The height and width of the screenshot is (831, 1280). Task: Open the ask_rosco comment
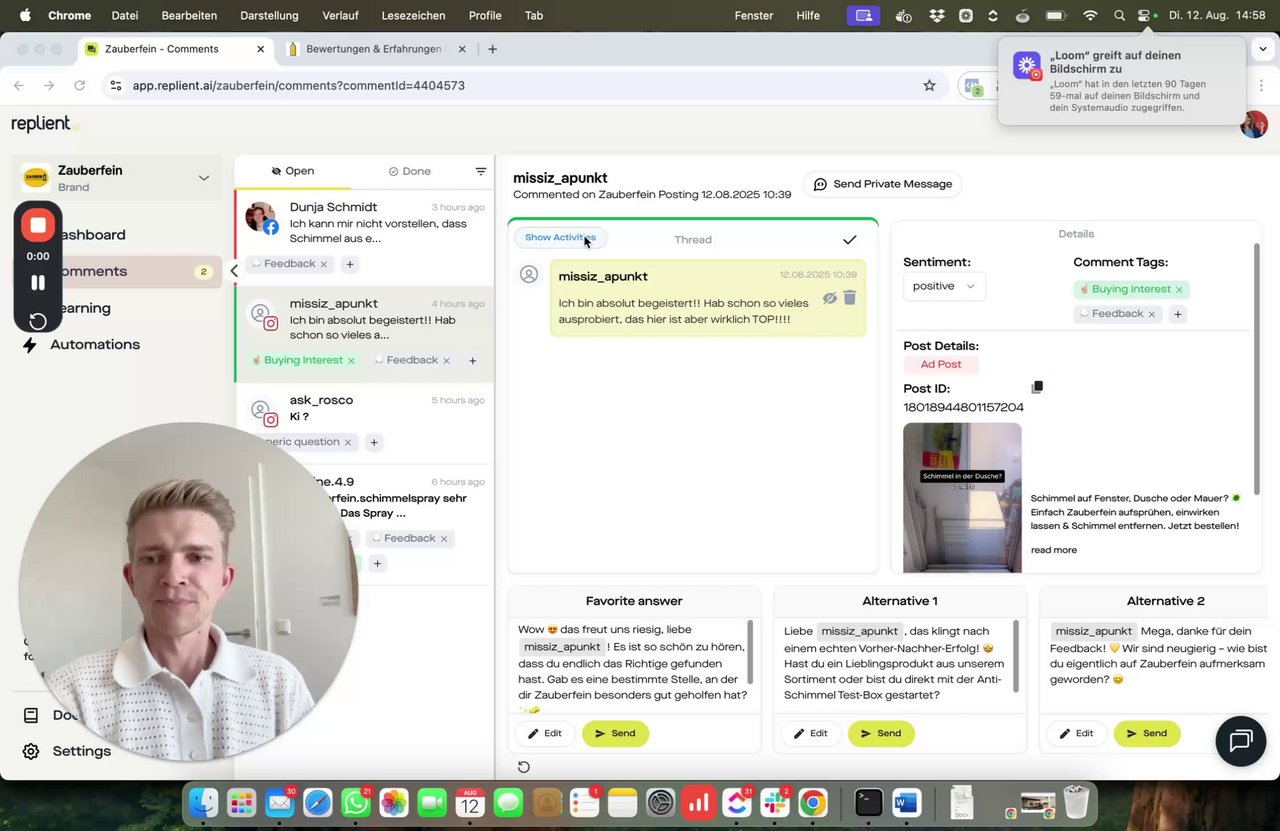[x=364, y=421]
